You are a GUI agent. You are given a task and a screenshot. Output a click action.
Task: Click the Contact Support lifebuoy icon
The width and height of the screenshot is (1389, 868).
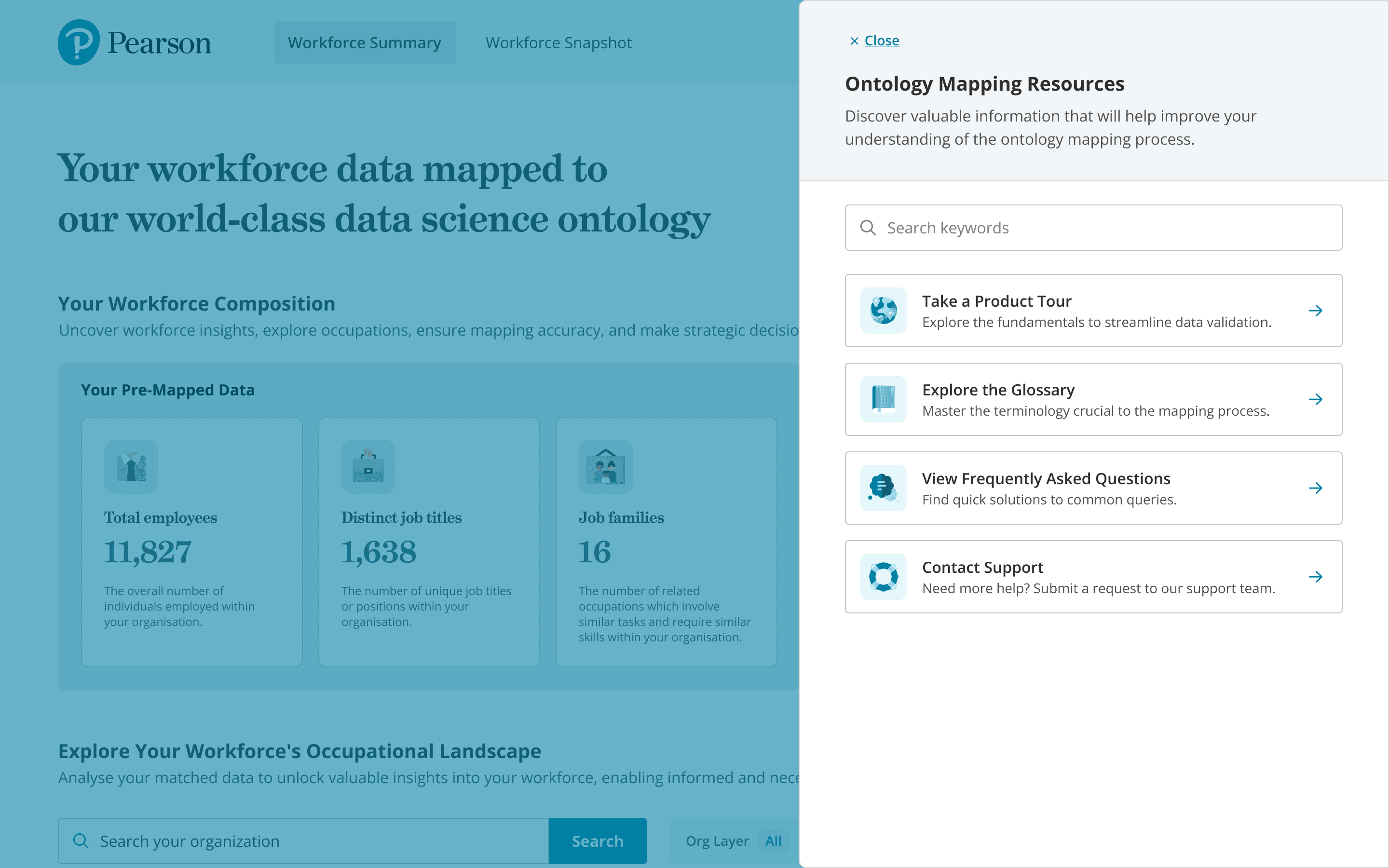click(x=884, y=576)
